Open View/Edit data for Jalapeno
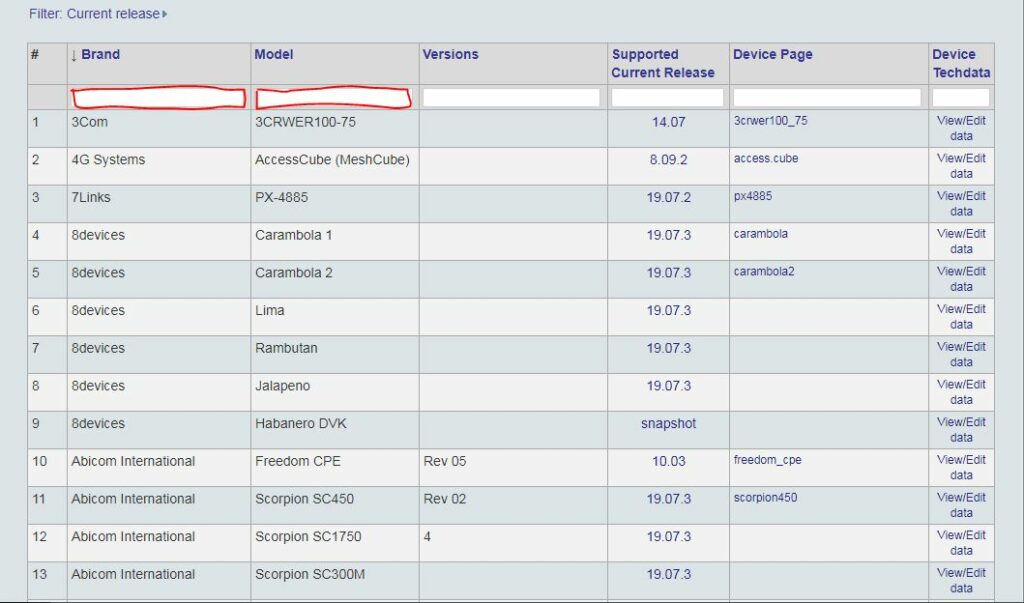 961,392
